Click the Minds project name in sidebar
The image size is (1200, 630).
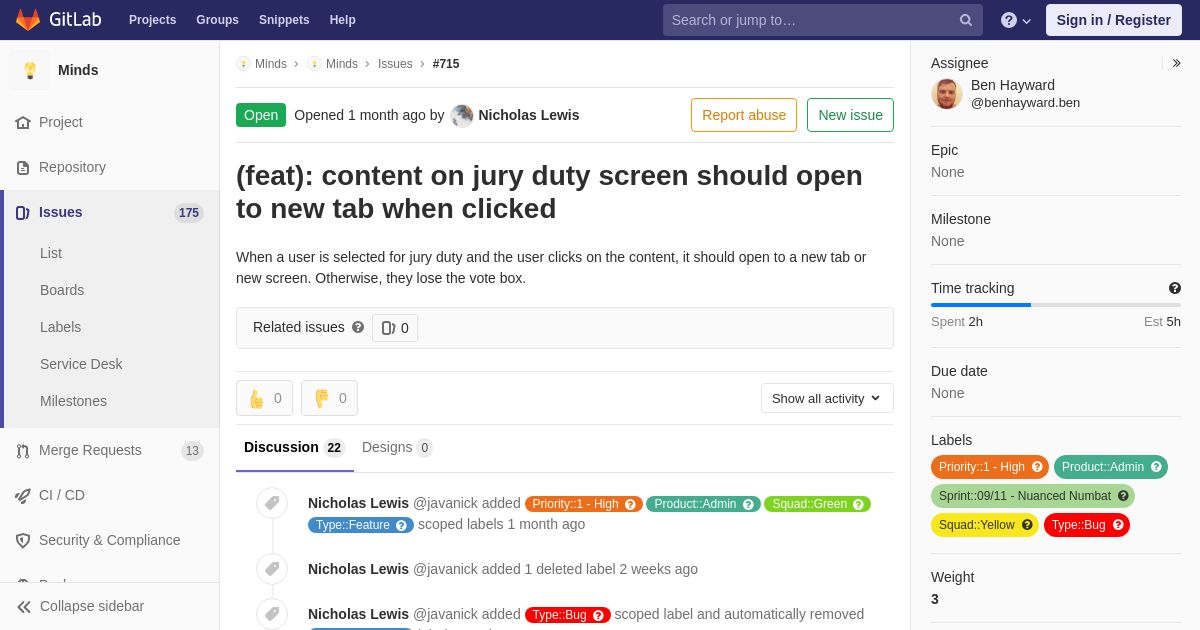click(78, 70)
